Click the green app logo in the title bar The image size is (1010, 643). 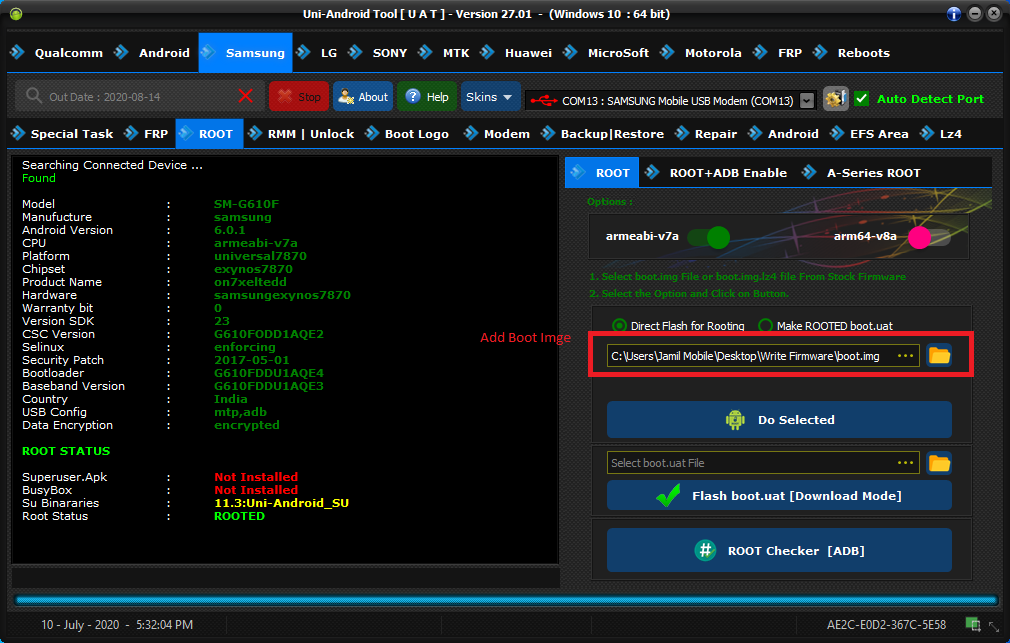pos(16,14)
